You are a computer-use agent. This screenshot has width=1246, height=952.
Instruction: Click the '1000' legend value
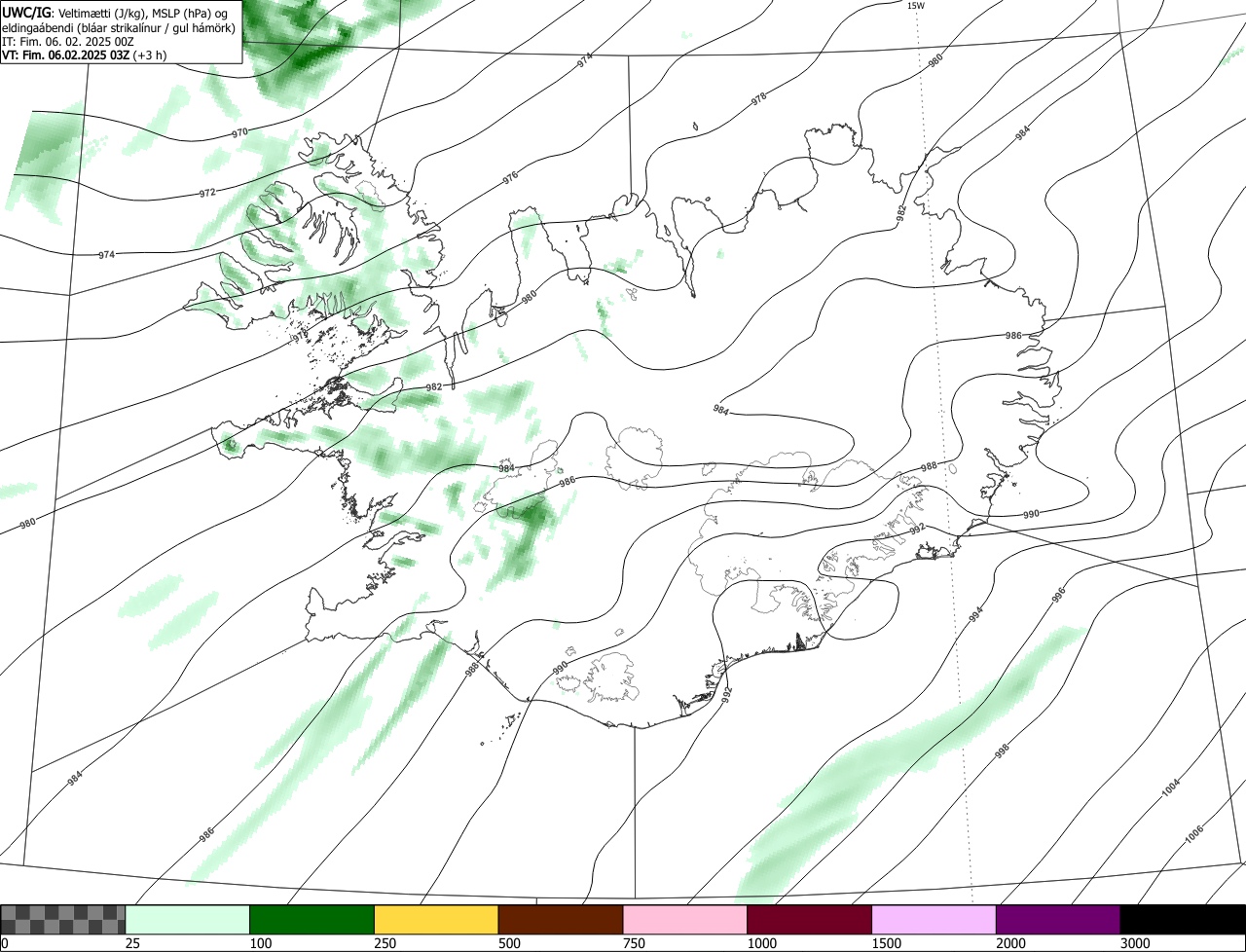pos(761,943)
